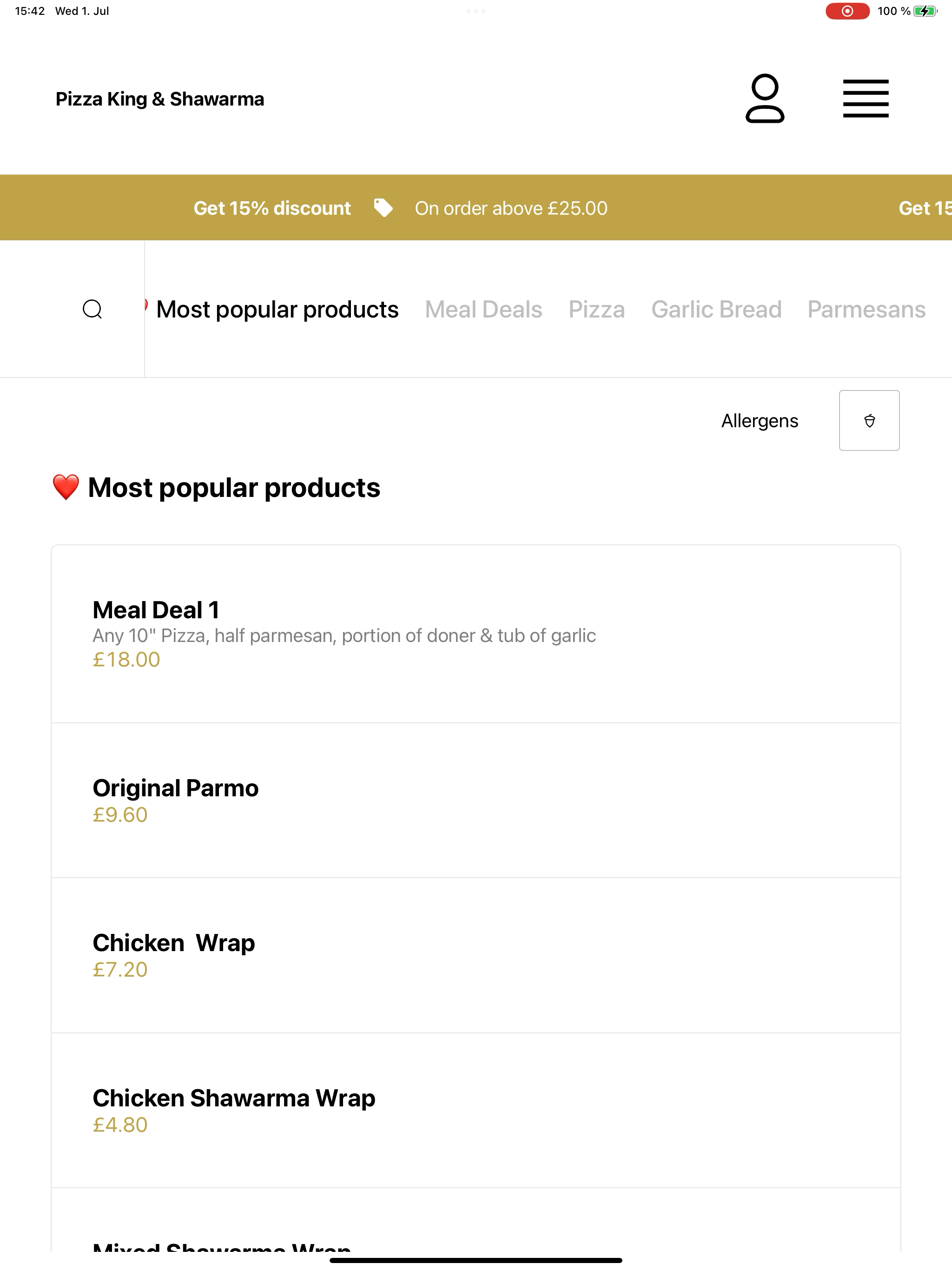Open the hamburger menu
This screenshot has width=952, height=1270.
[x=865, y=99]
